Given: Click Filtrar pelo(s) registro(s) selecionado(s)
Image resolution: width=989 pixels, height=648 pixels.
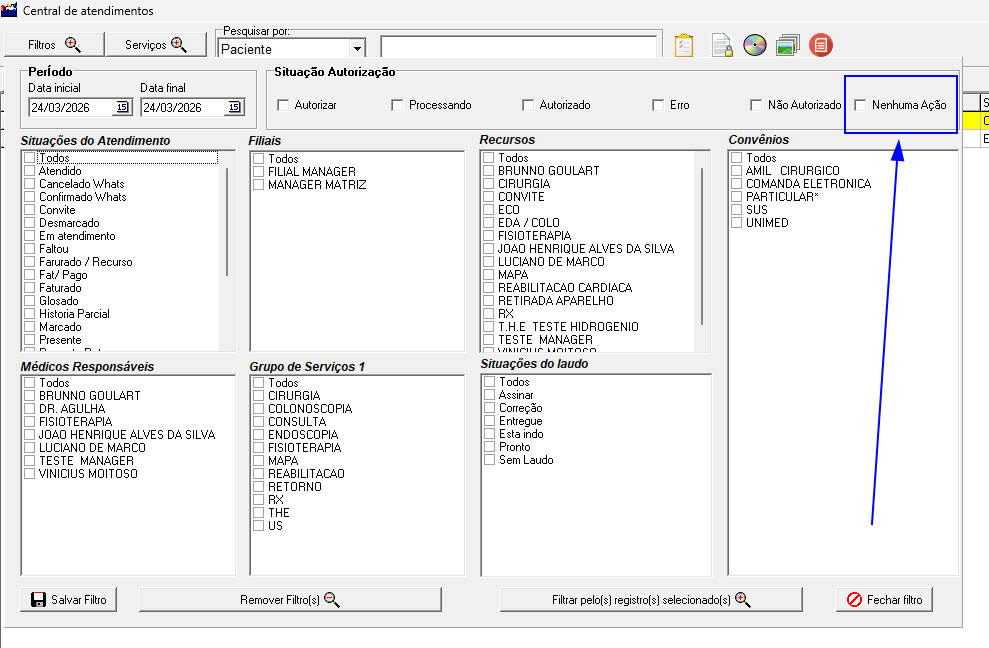Looking at the screenshot, I should [x=651, y=599].
